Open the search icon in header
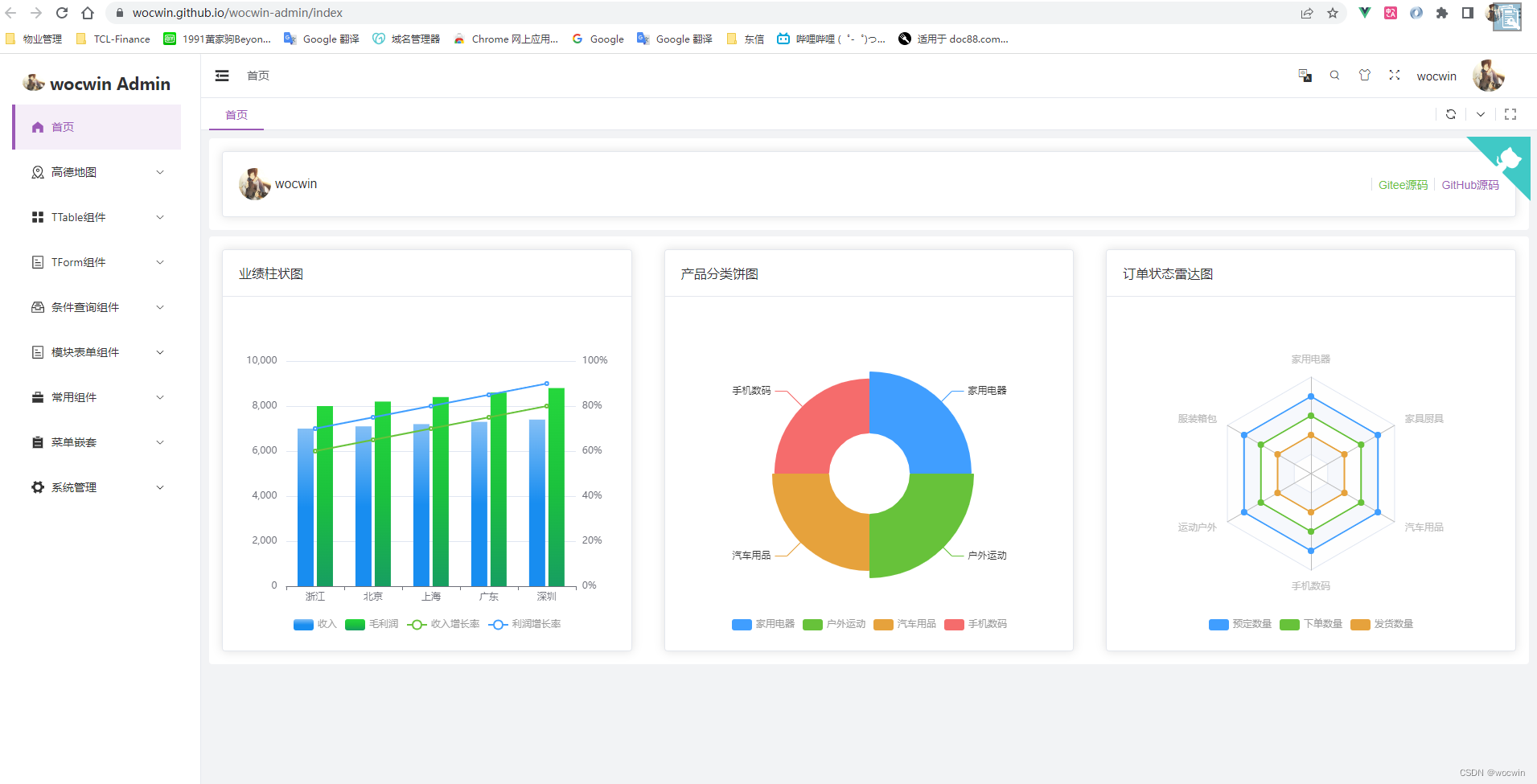 coord(1335,76)
